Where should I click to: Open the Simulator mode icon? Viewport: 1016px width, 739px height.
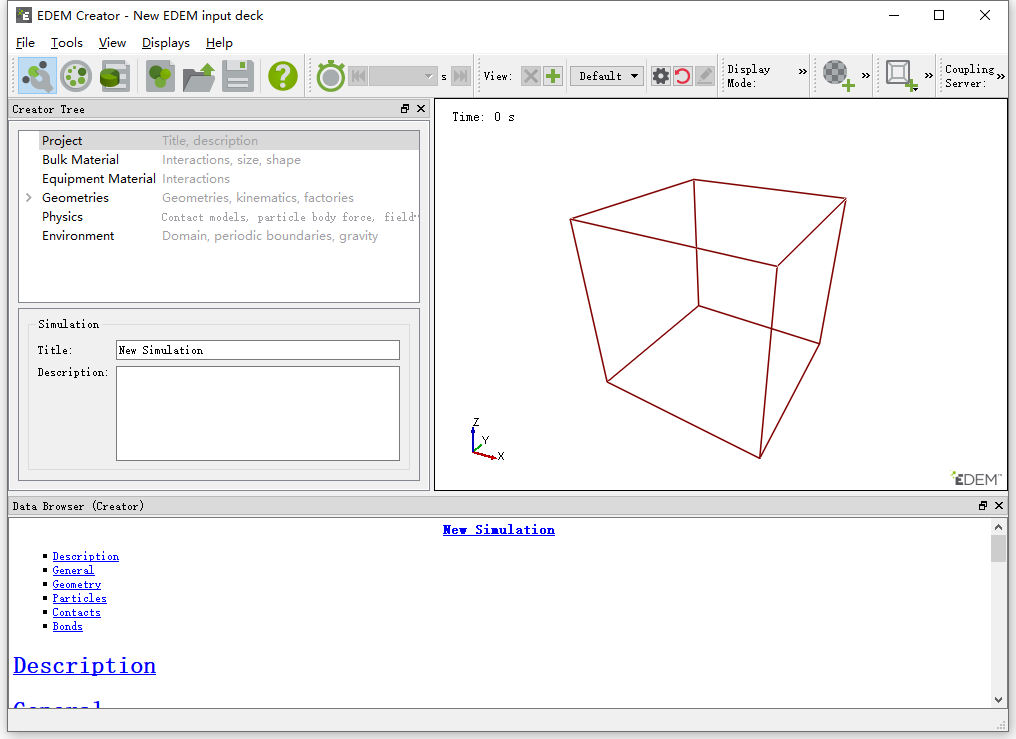tap(76, 76)
